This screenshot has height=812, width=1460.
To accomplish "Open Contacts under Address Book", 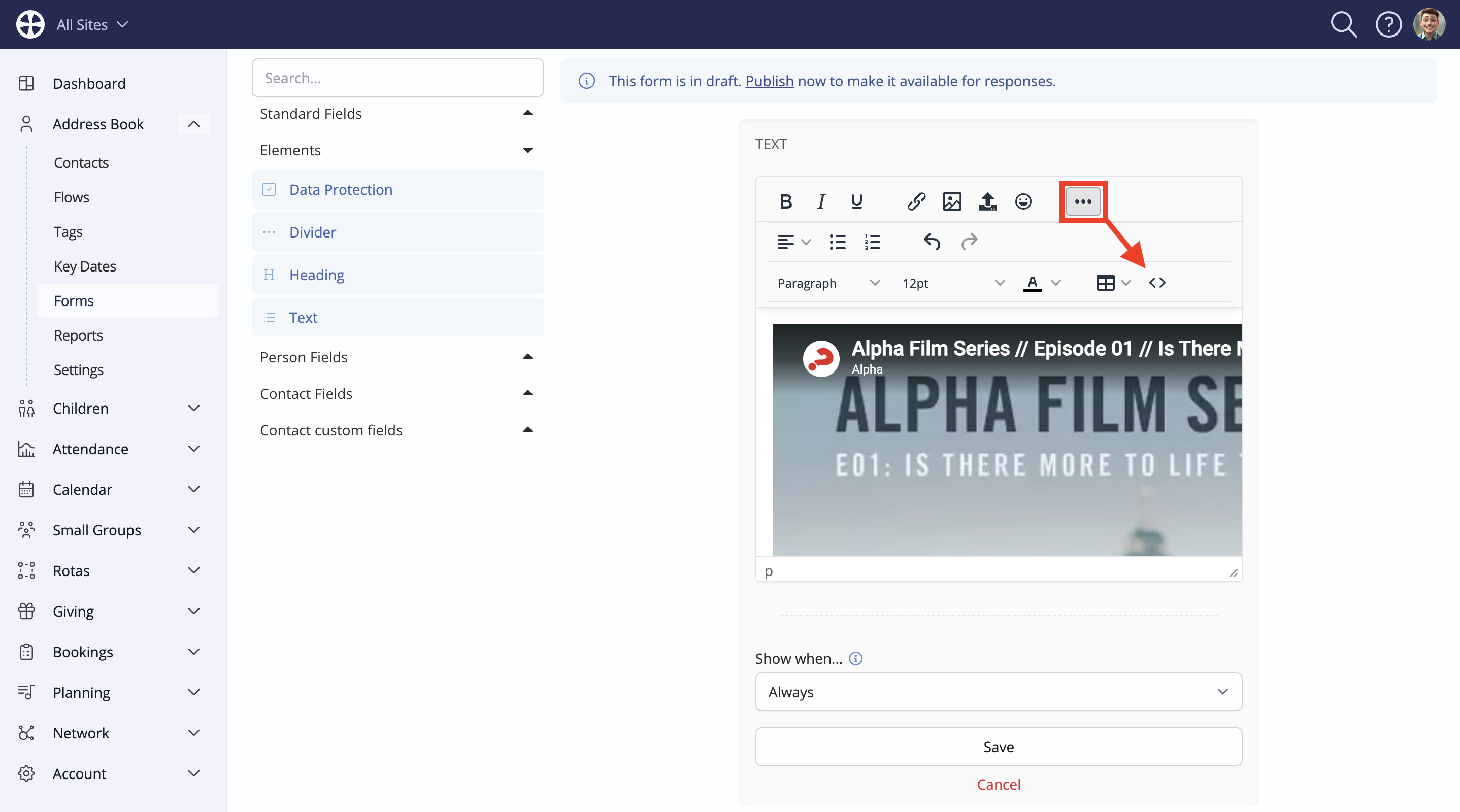I will click(81, 162).
